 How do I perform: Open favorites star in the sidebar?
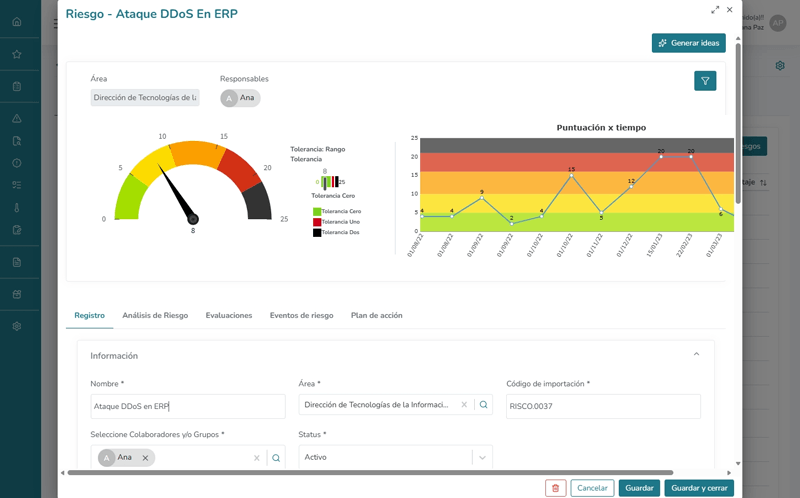click(x=17, y=54)
